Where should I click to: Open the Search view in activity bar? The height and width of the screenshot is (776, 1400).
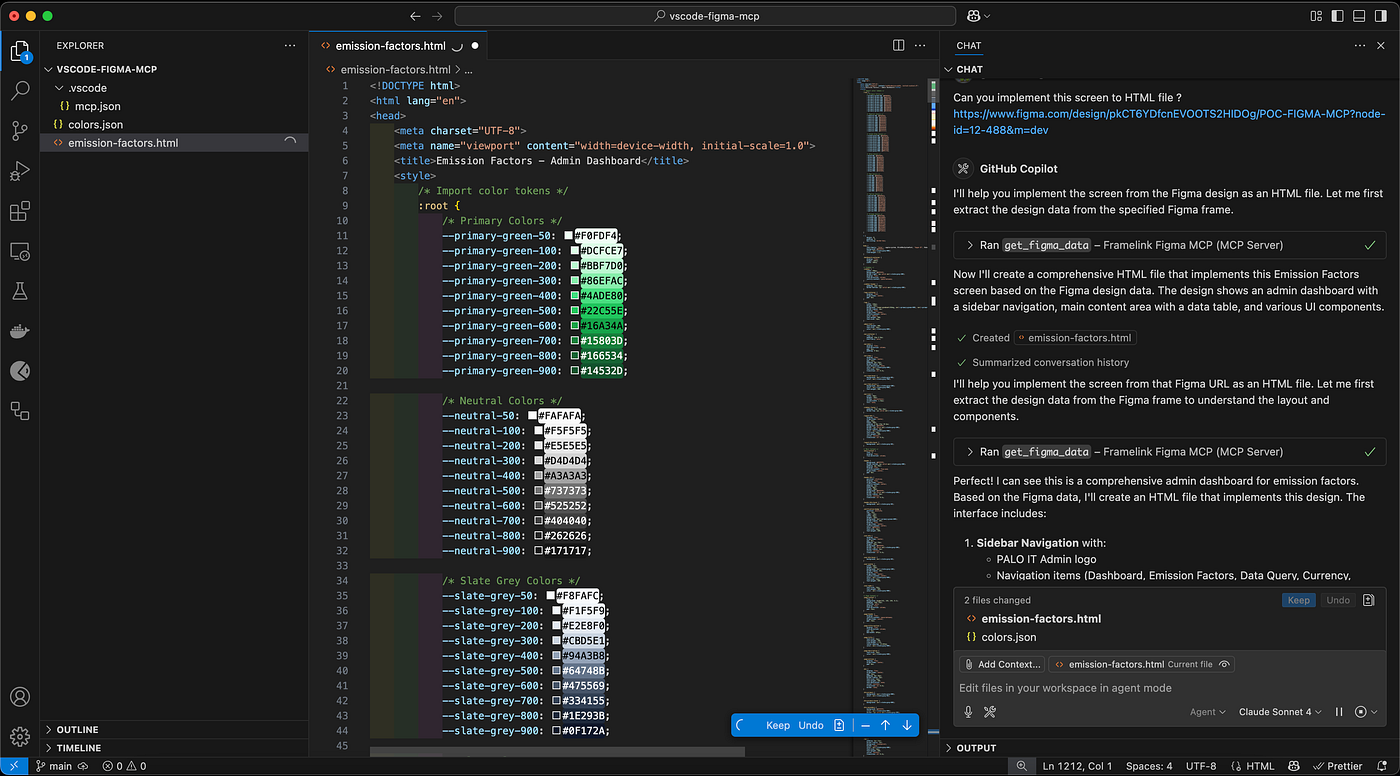point(20,90)
